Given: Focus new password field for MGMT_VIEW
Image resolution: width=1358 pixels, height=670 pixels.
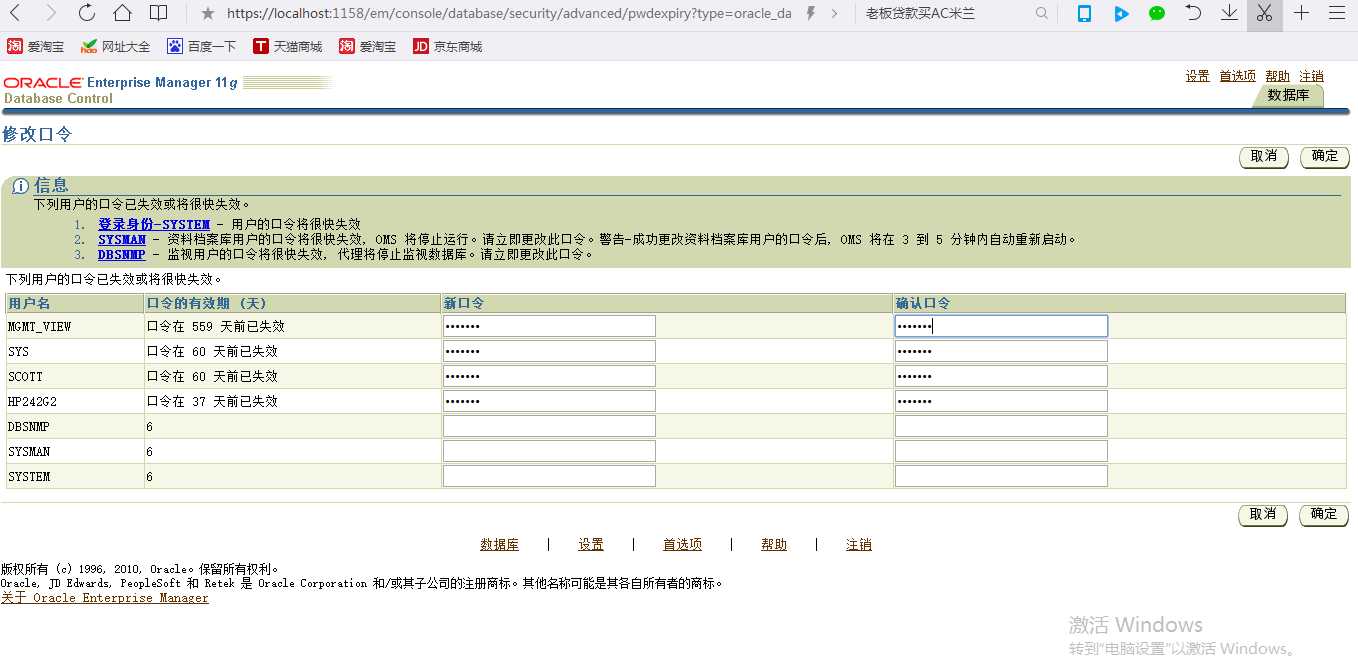Looking at the screenshot, I should pos(549,326).
